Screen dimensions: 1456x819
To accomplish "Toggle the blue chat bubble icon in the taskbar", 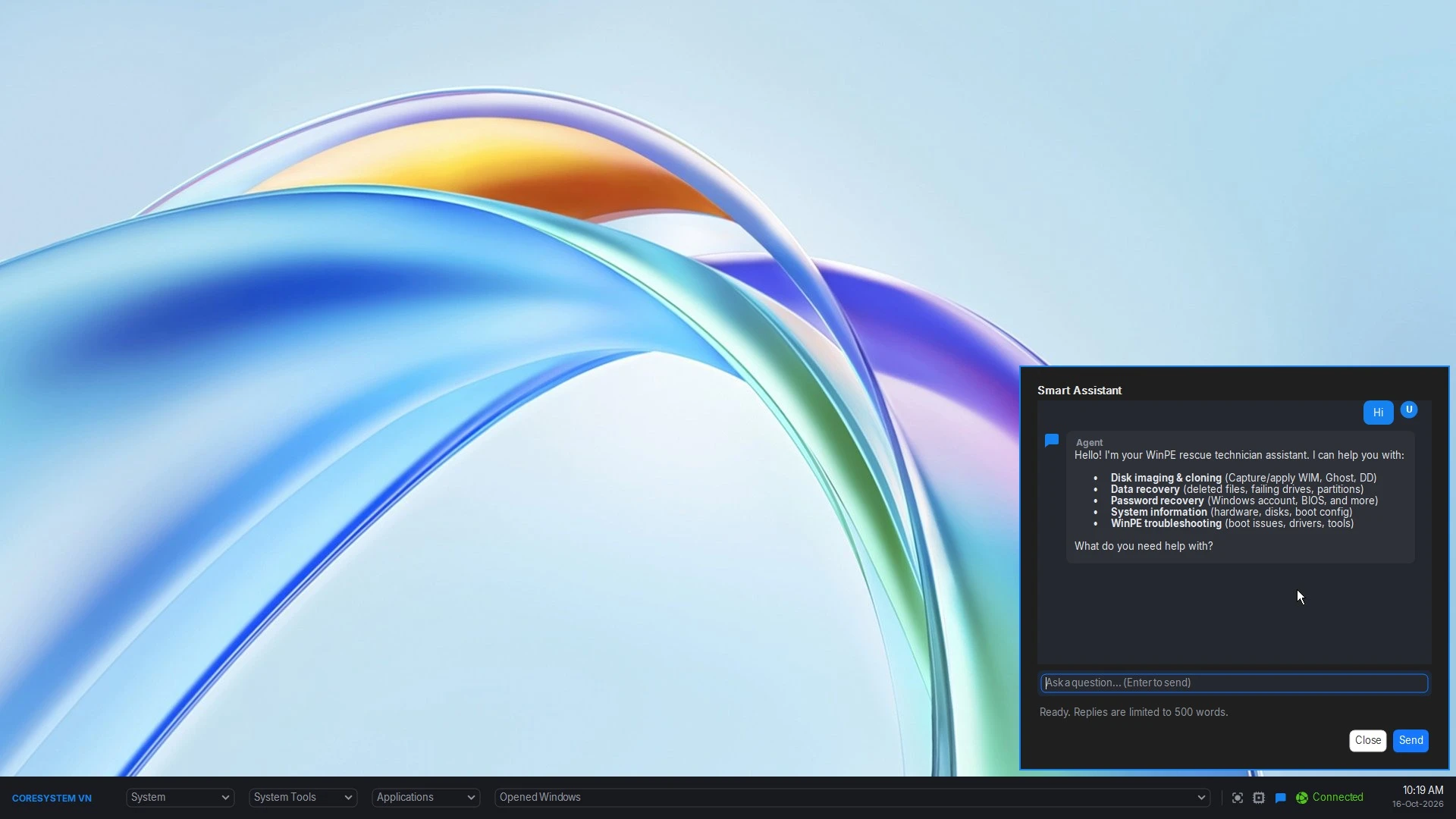I will coord(1281,798).
